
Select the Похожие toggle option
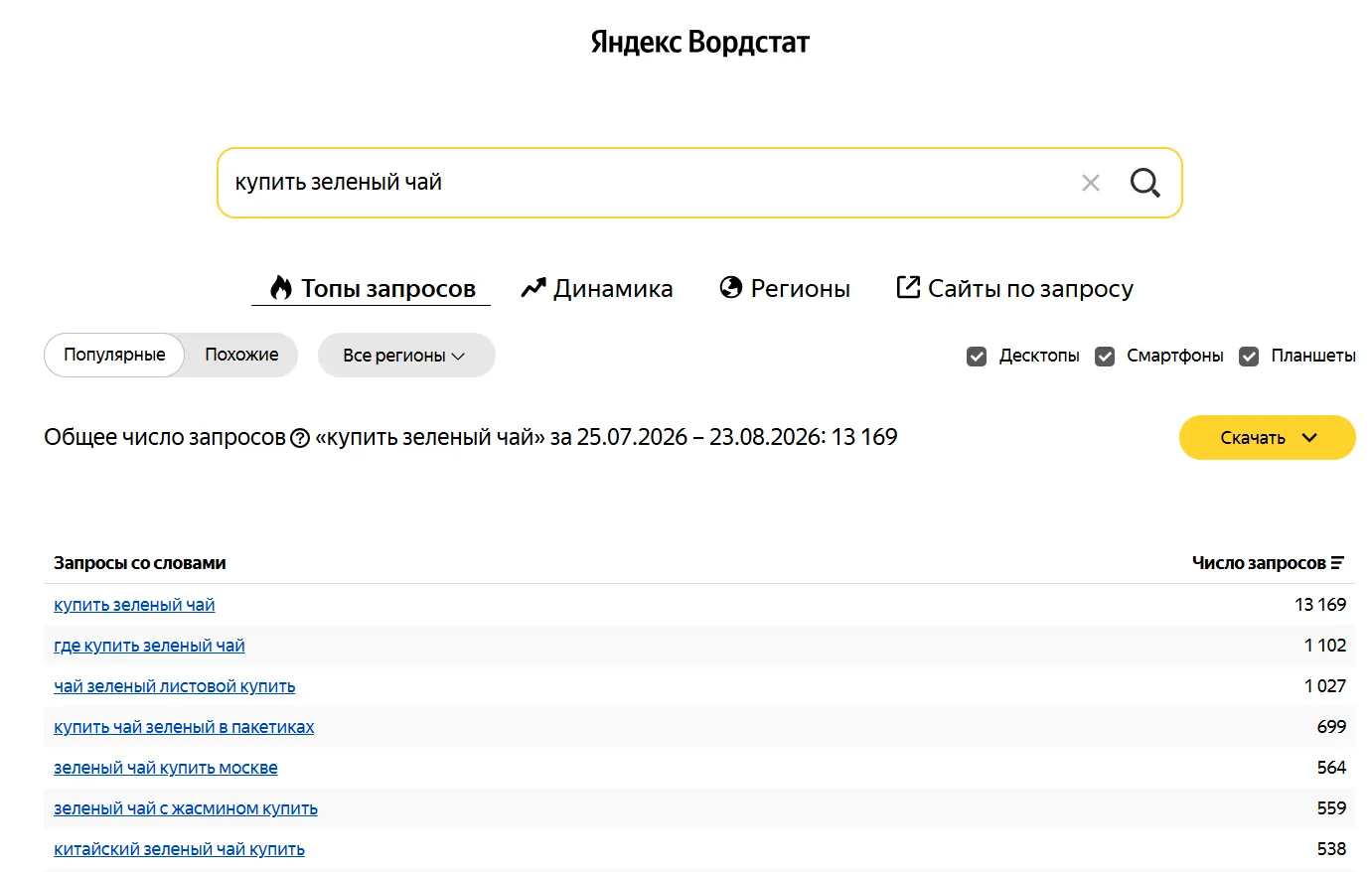pos(241,355)
